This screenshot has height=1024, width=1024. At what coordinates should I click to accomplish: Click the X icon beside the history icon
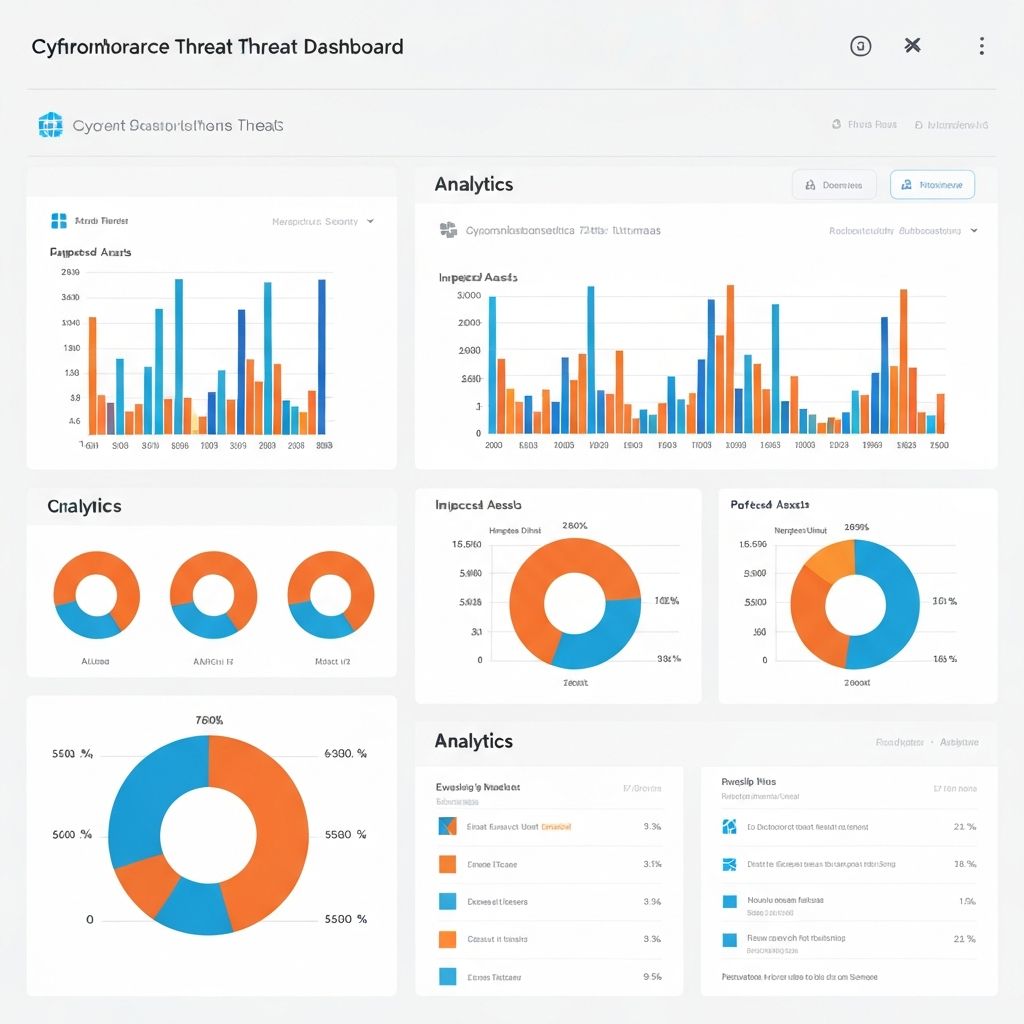(911, 45)
